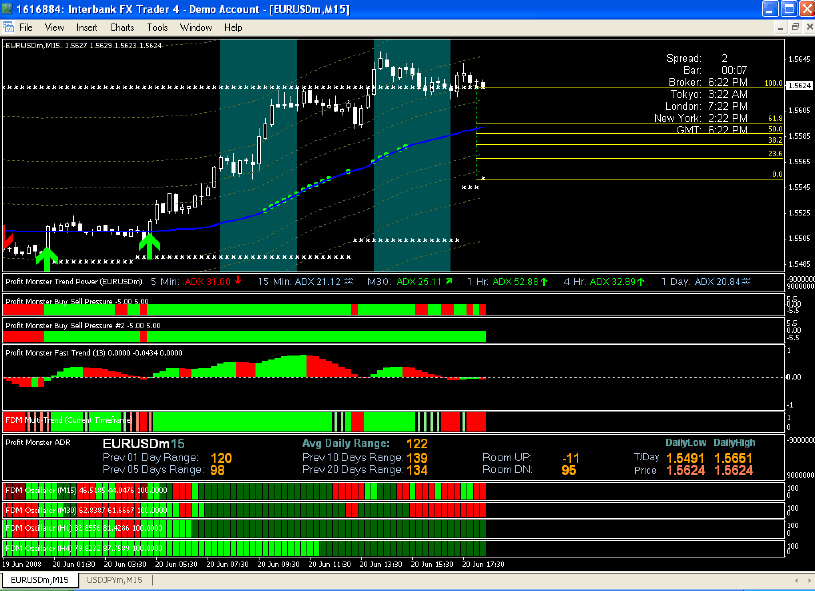Open the Insert menu
The width and height of the screenshot is (815, 591).
click(x=86, y=28)
